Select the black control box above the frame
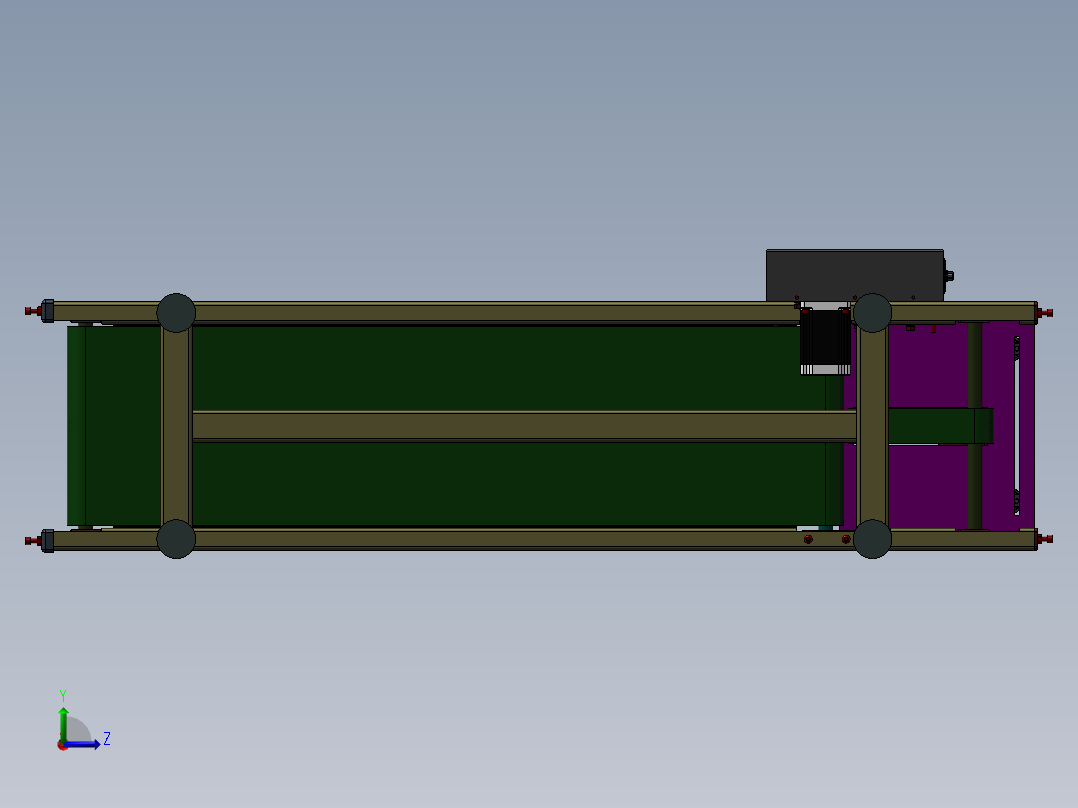This screenshot has width=1078, height=808. click(855, 275)
